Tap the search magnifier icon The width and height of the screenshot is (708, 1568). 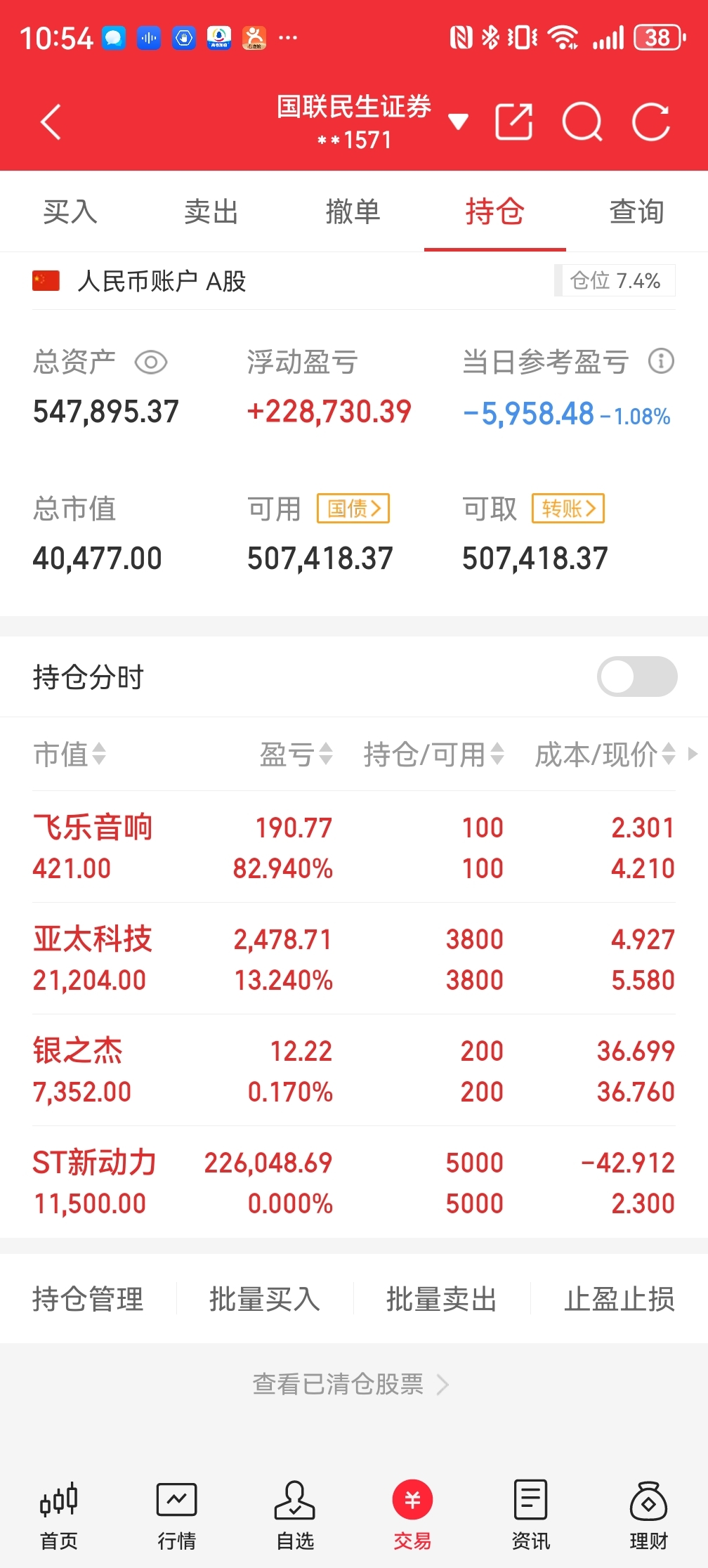pyautogui.click(x=582, y=122)
